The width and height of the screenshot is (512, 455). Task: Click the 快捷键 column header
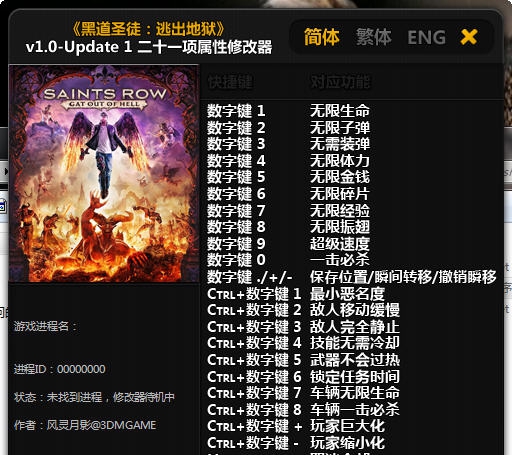pyautogui.click(x=230, y=82)
